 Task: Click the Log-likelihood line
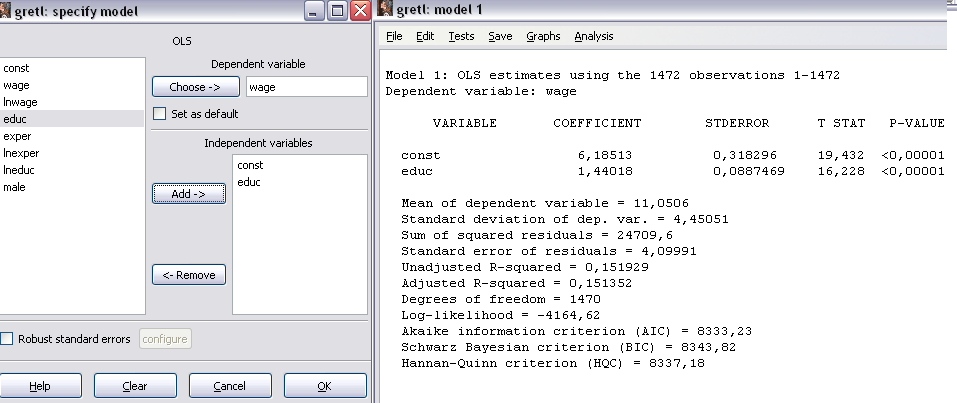(x=501, y=316)
